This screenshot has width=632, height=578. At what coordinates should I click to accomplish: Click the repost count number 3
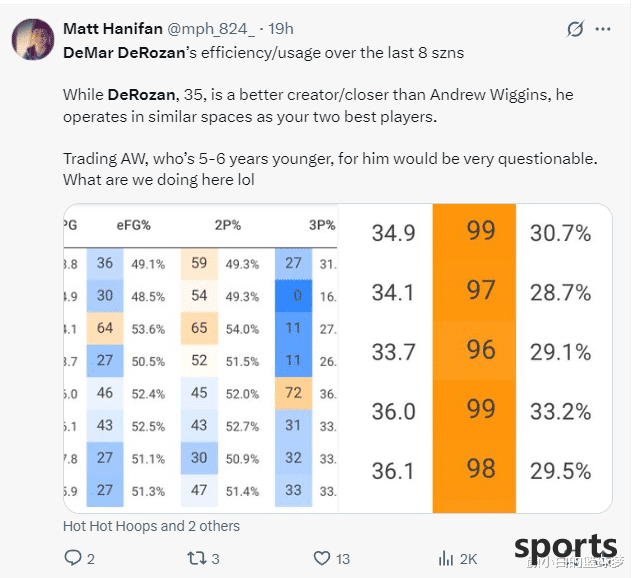216,559
